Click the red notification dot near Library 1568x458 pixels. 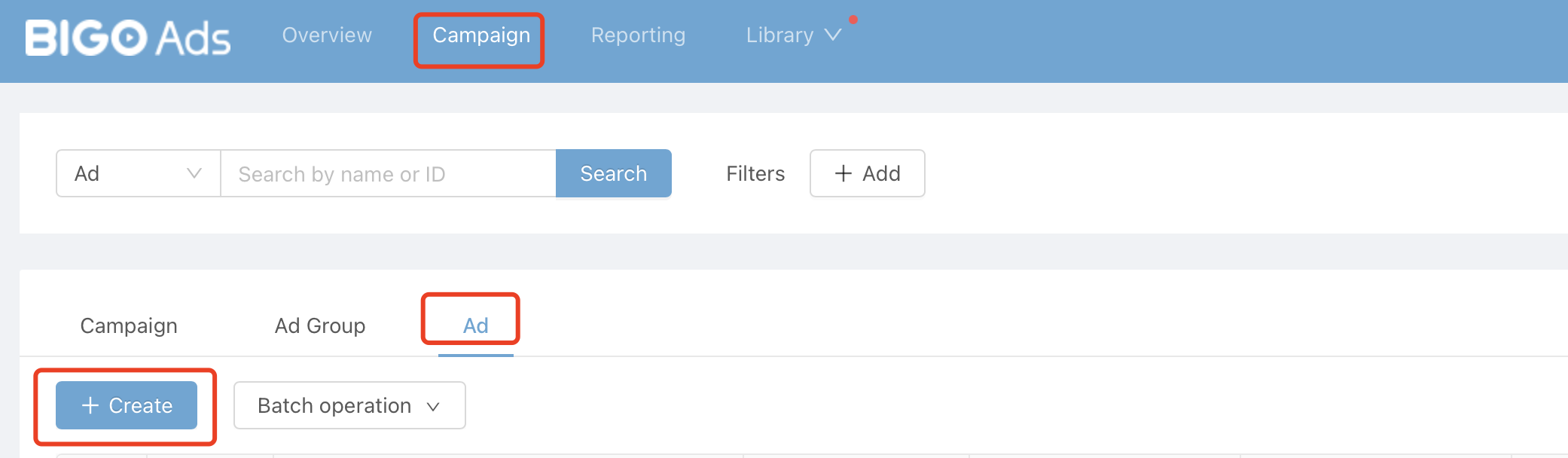853,20
